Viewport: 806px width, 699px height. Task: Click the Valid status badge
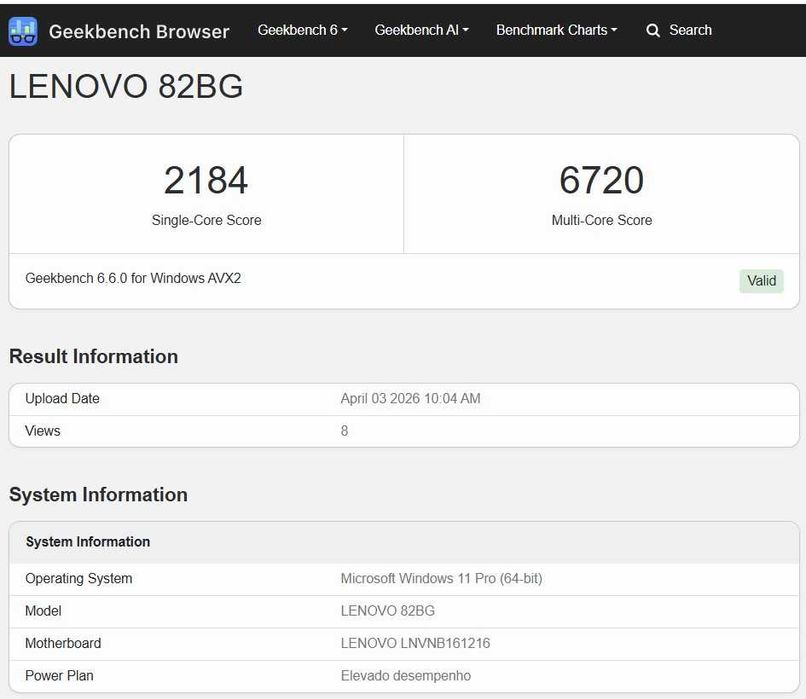pyautogui.click(x=761, y=281)
